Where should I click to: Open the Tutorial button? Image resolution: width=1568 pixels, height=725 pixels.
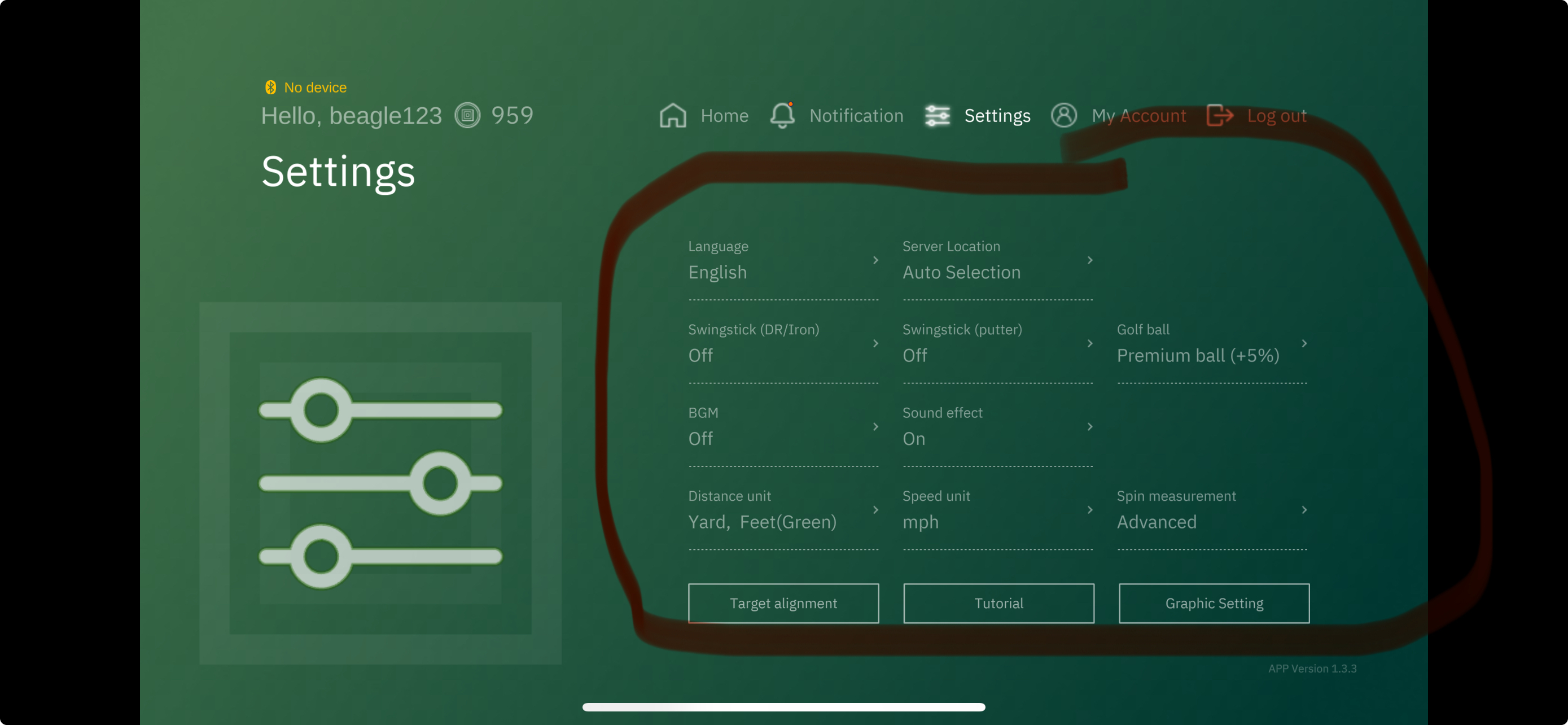pos(998,603)
